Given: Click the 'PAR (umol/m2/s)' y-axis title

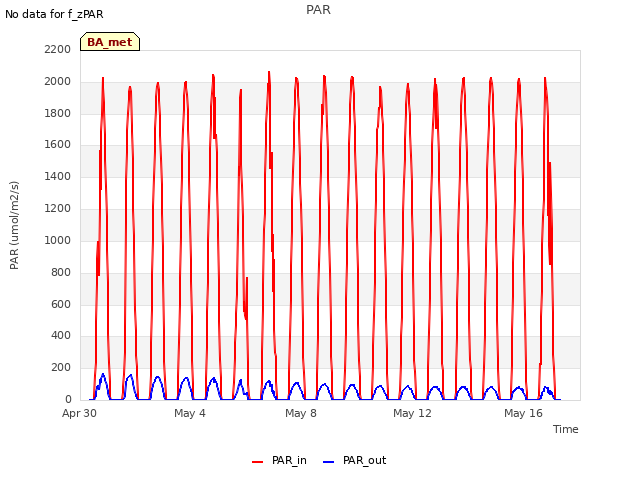Looking at the screenshot, I should tap(14, 225).
